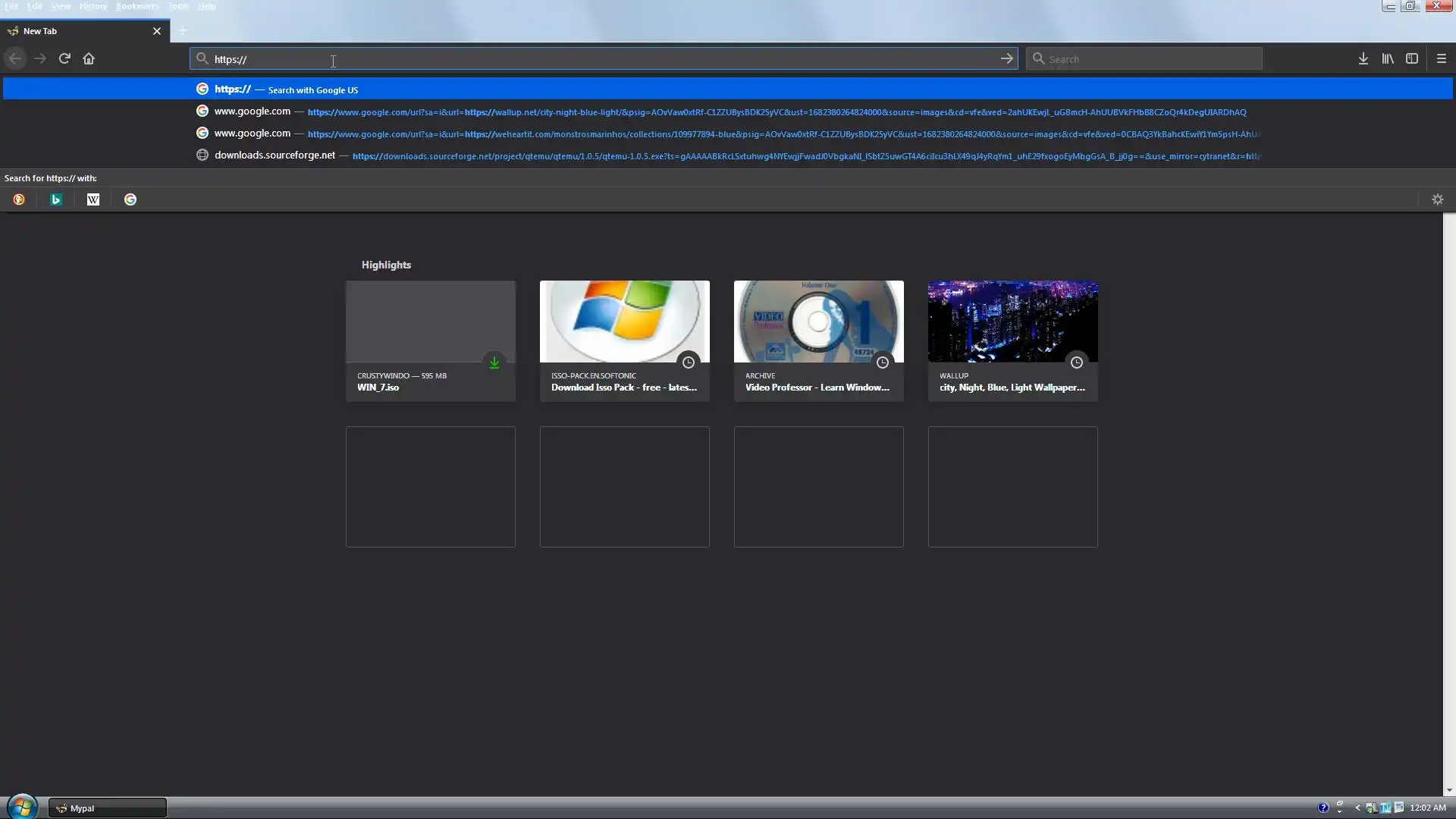Toggle the Sidebars icon
1456x819 pixels.
pos(1411,58)
